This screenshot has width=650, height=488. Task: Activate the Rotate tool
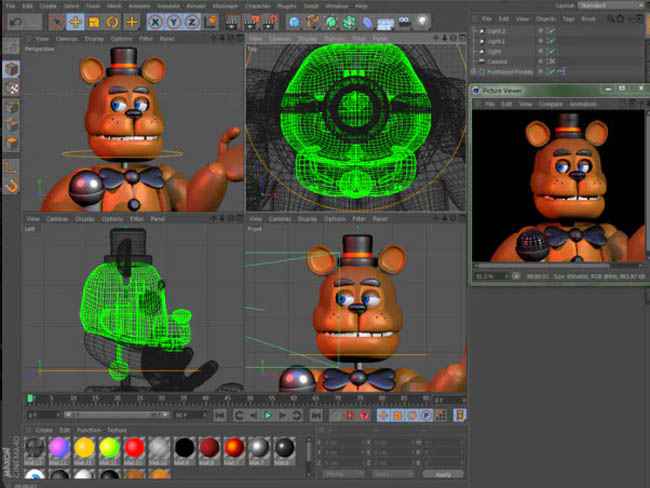point(112,22)
